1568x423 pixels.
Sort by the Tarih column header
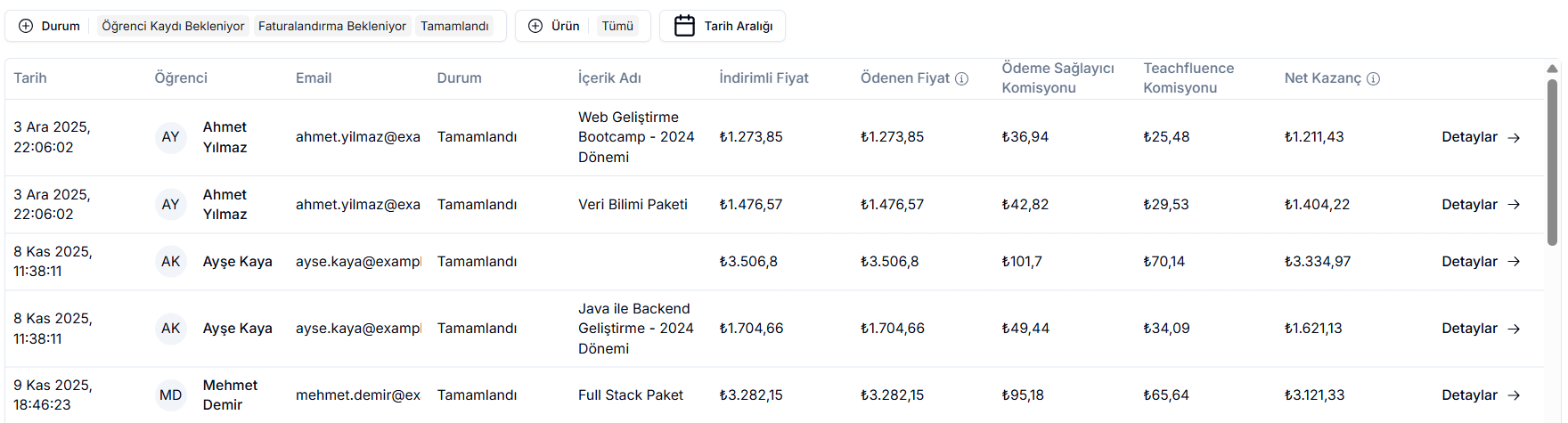(30, 78)
